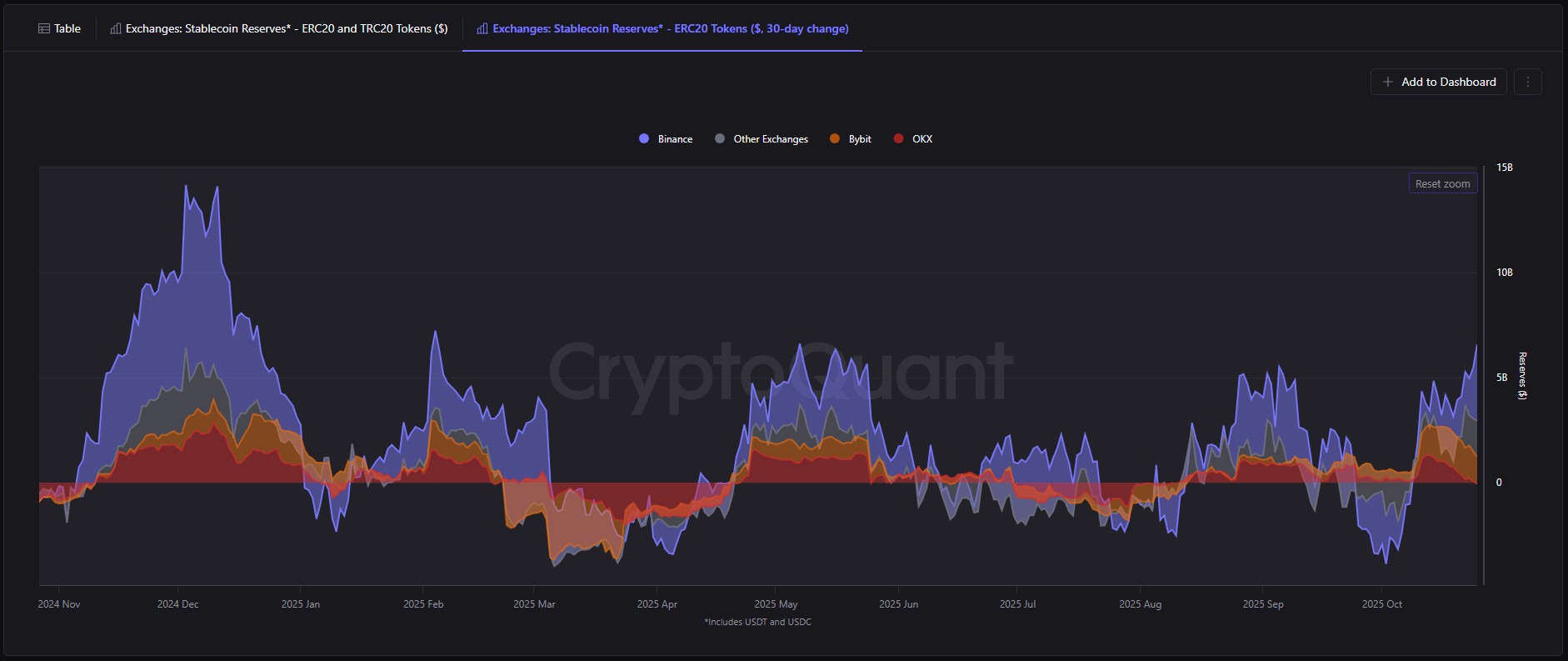Hide the Other Exchanges series via its label

pyautogui.click(x=771, y=139)
